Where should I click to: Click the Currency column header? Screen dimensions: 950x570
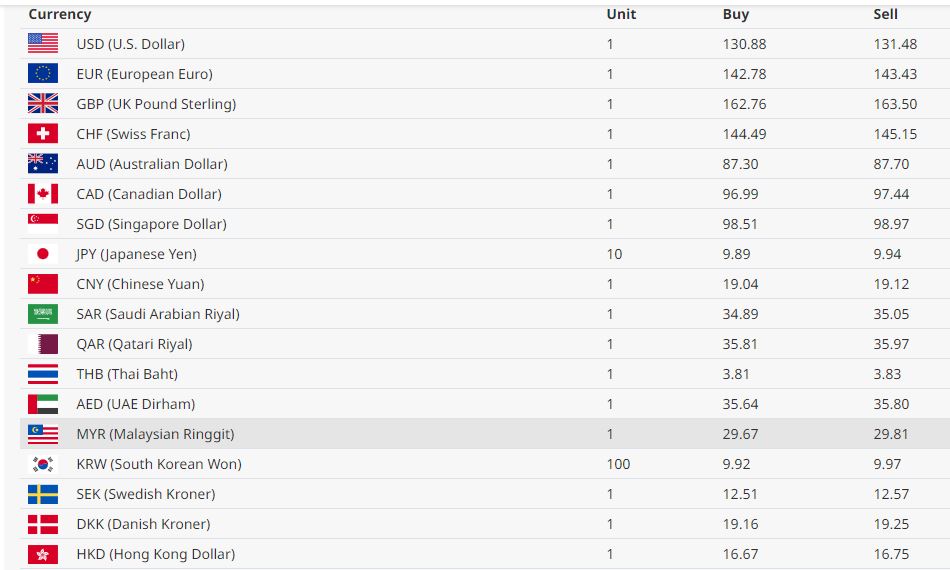(60, 14)
